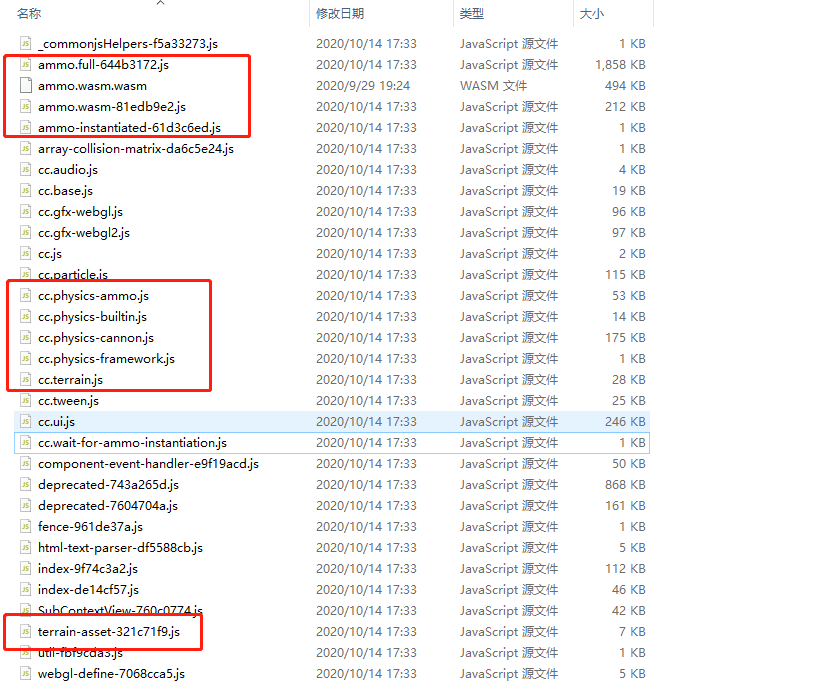Select the file html-text-parser-df5588cb.js
Screen dimensions: 835x700
pyautogui.click(x=120, y=548)
